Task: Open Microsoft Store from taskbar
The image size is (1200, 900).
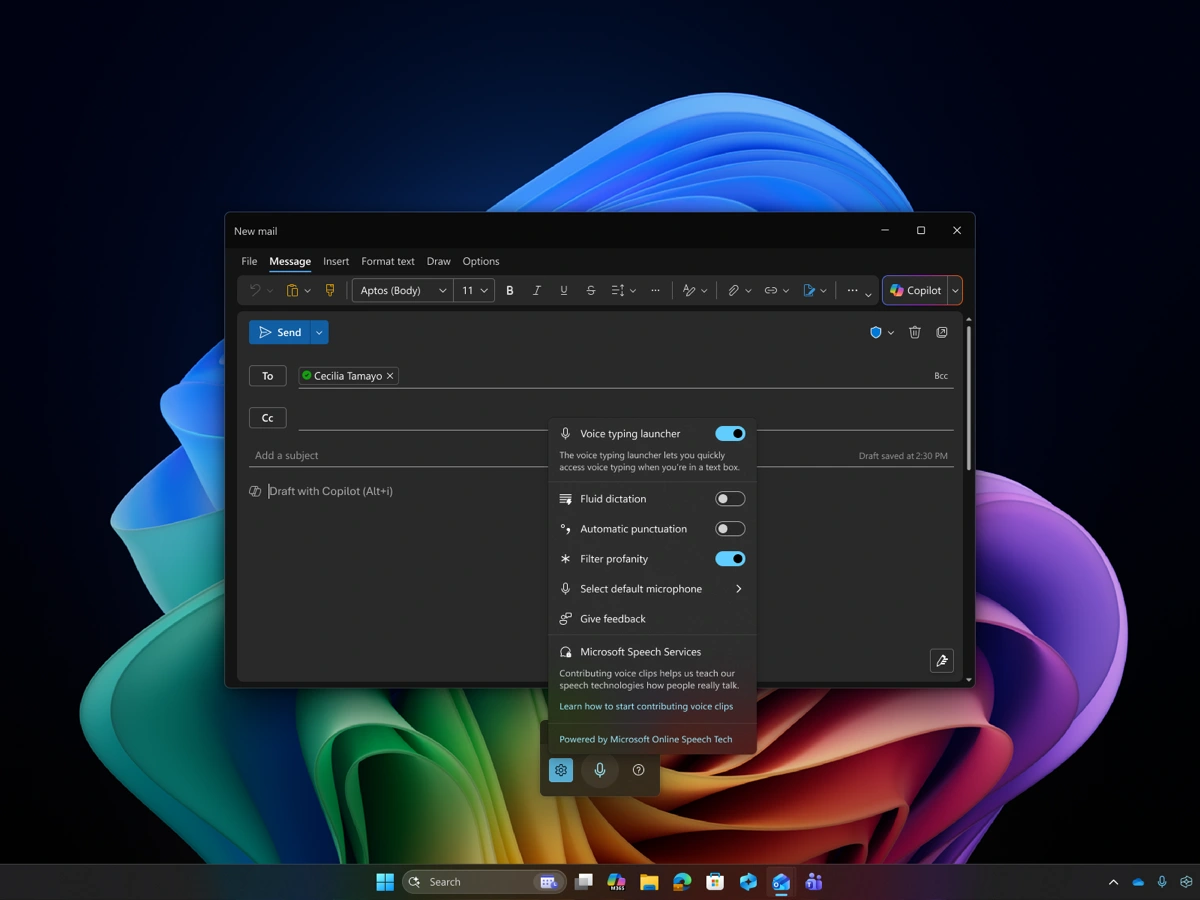Action: (715, 882)
